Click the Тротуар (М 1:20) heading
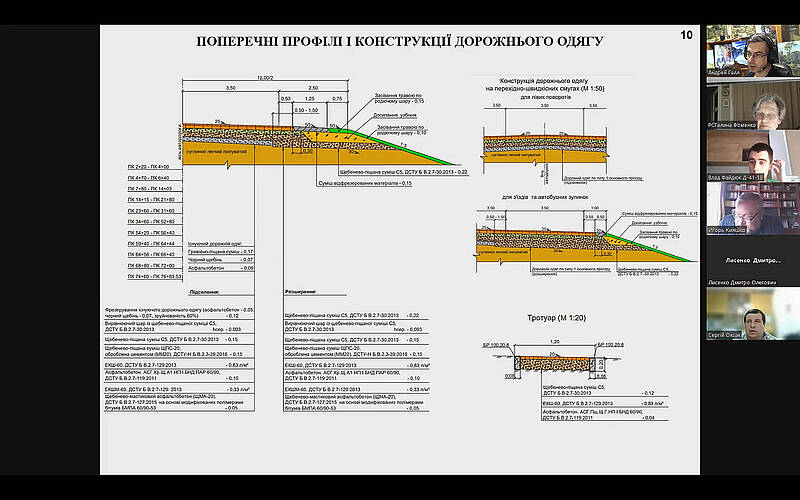This screenshot has width=800, height=500. [x=556, y=318]
